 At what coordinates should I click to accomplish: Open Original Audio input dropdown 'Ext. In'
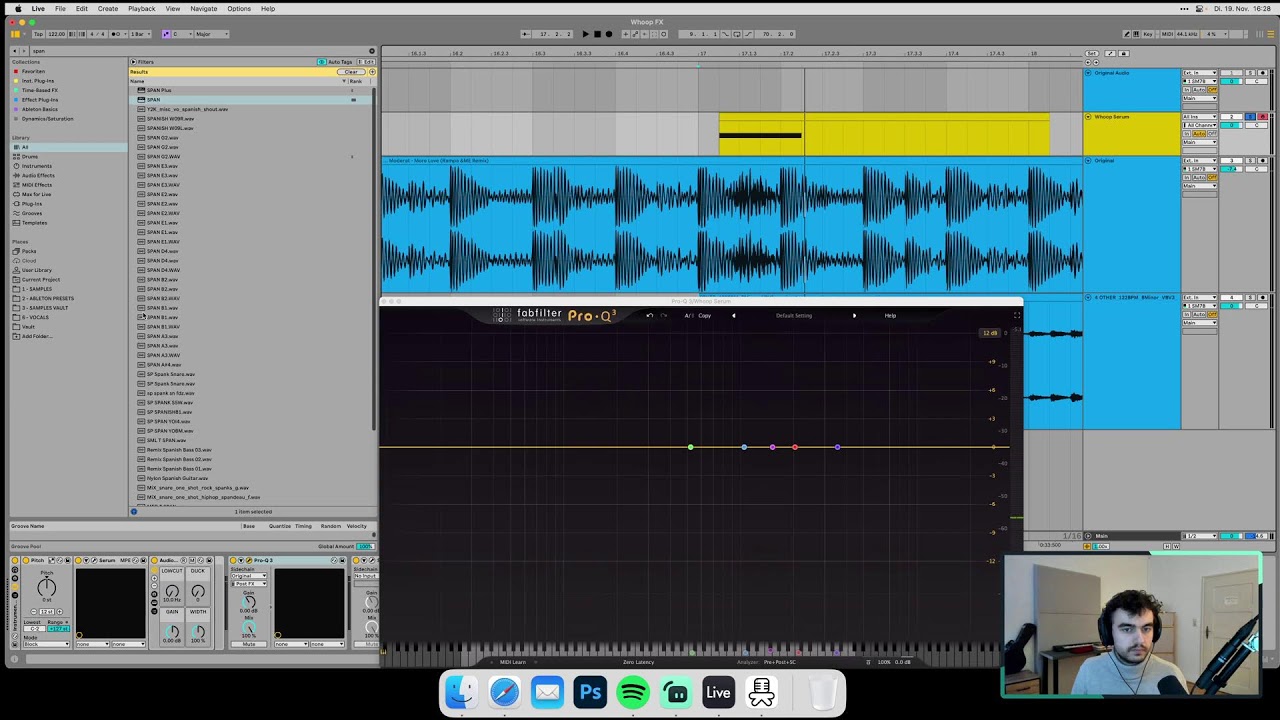point(1199,73)
